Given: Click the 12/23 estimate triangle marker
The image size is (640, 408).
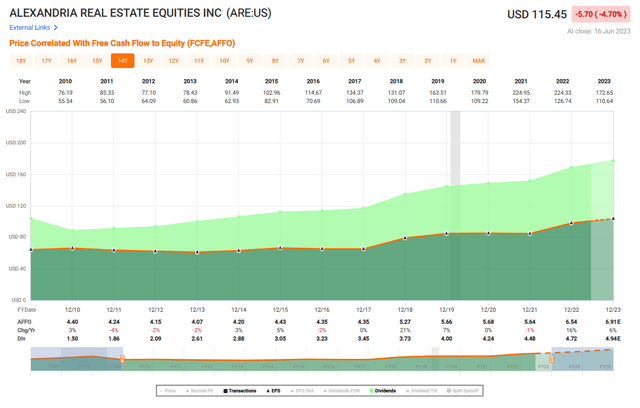Looking at the screenshot, I should [x=613, y=219].
